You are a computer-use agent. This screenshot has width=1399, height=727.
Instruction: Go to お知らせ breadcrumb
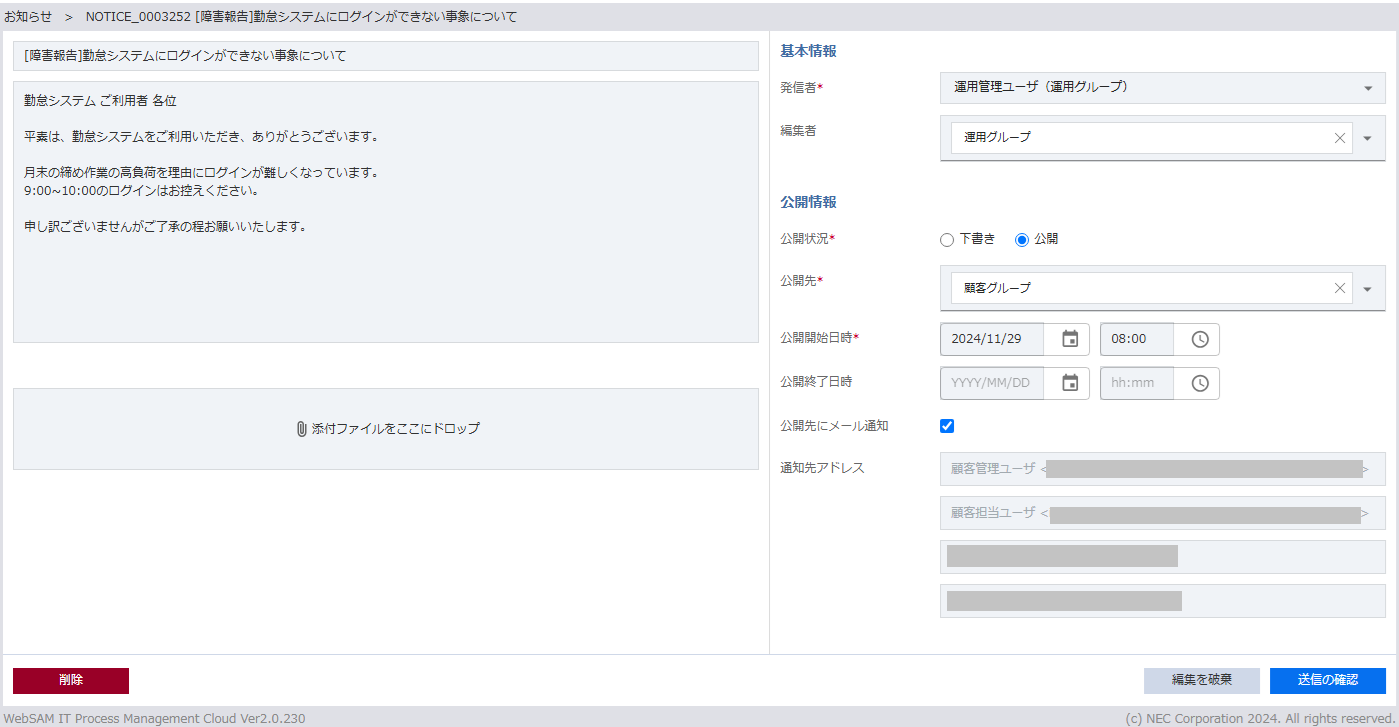28,17
